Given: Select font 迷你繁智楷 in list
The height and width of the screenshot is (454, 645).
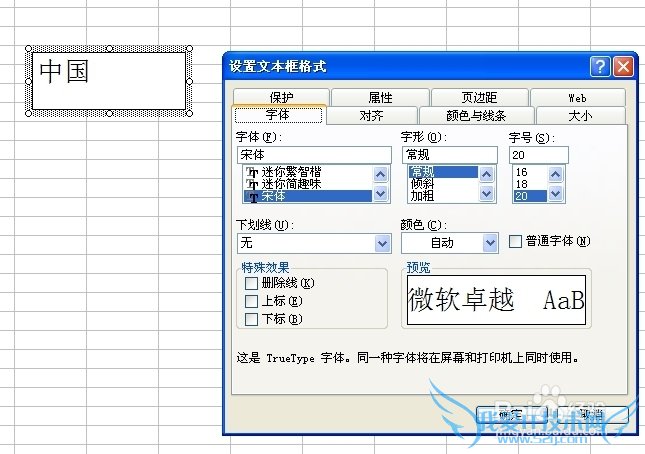Looking at the screenshot, I should pyautogui.click(x=308, y=172).
